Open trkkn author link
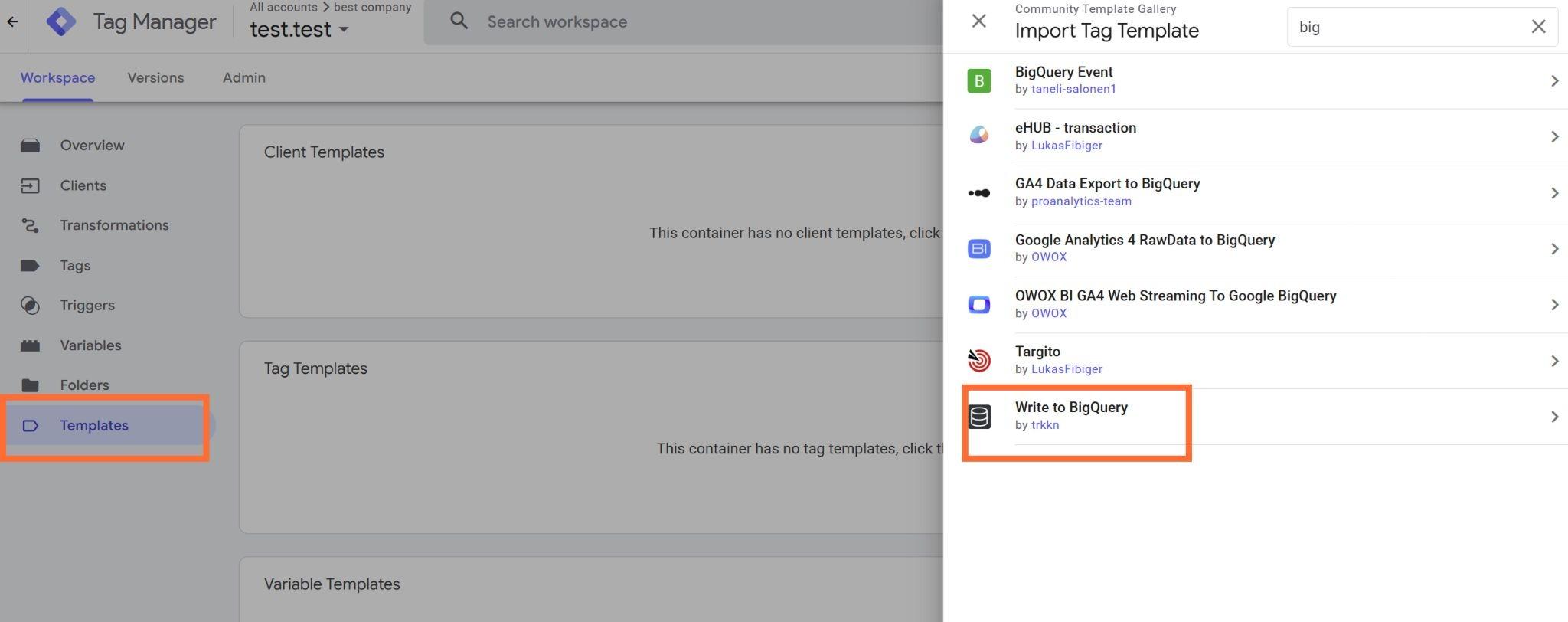Viewport: 1568px width, 622px height. click(1045, 425)
